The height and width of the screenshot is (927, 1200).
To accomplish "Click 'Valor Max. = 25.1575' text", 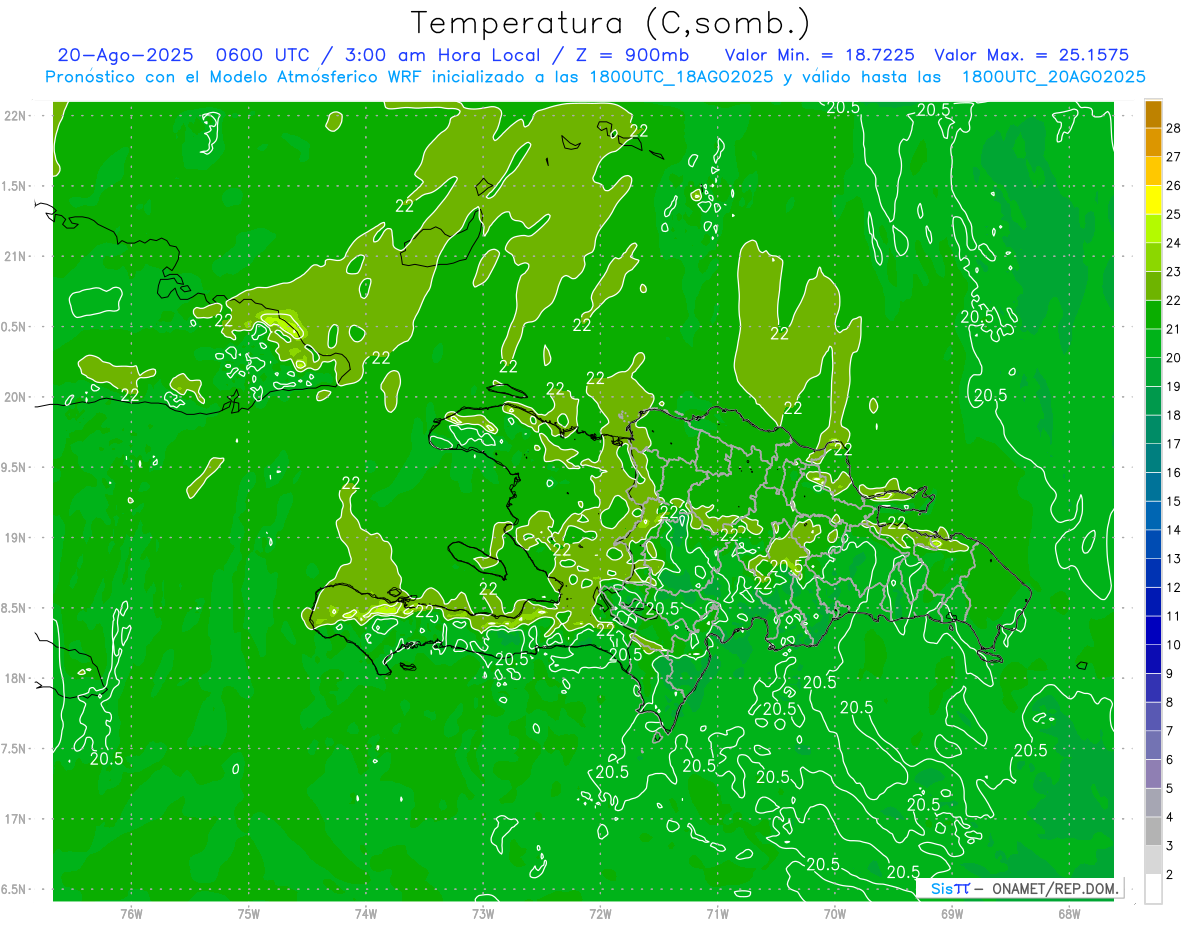I will [1031, 55].
